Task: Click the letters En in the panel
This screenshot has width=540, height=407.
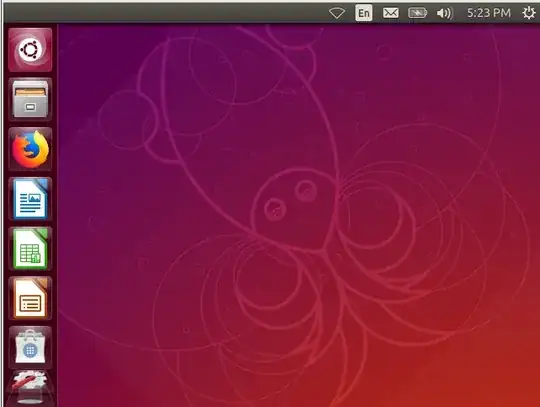Action: [x=364, y=13]
